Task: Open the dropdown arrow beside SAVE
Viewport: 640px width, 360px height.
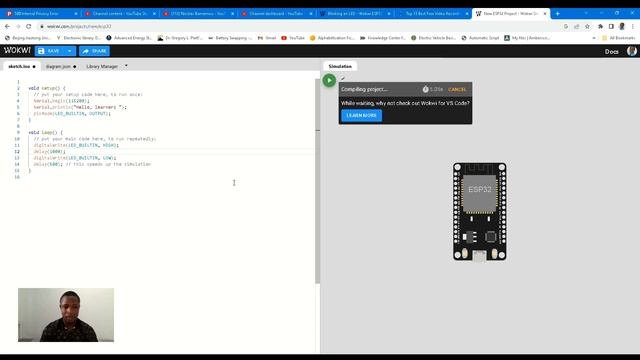Action: [69, 51]
